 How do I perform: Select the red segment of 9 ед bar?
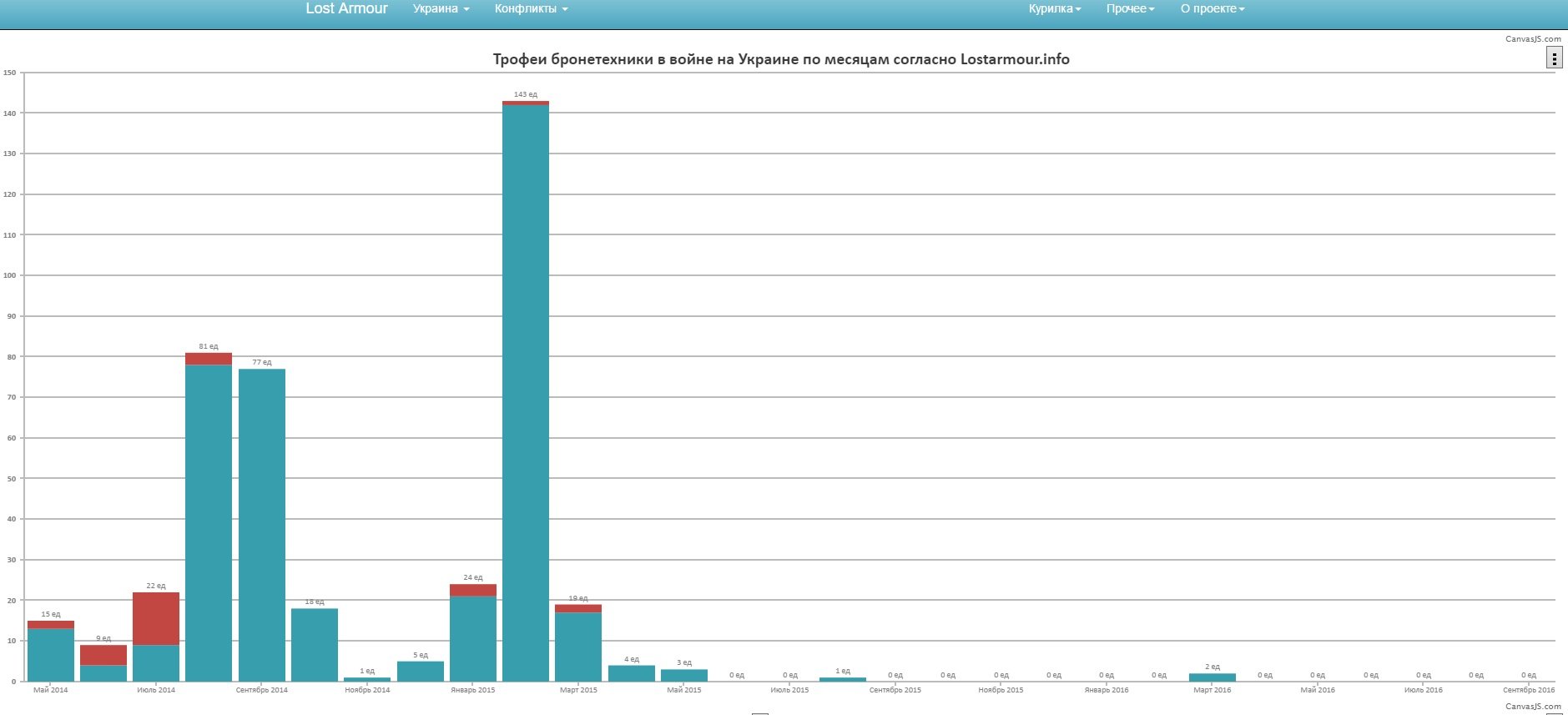coord(103,655)
